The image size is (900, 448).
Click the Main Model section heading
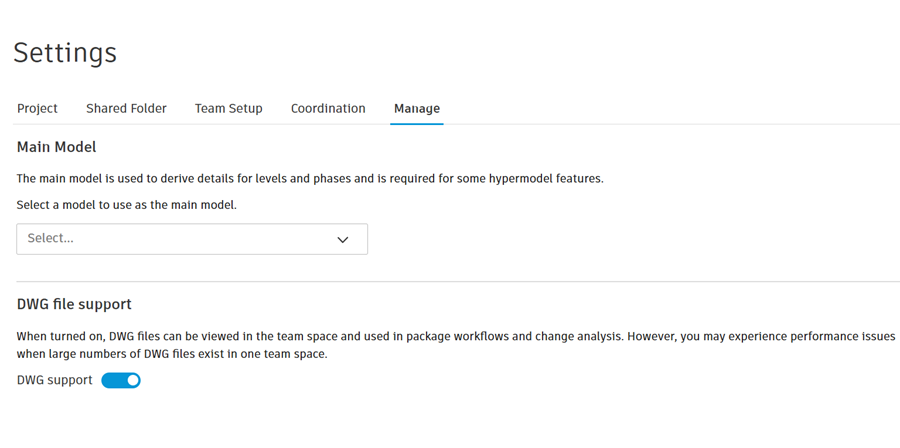(x=57, y=147)
